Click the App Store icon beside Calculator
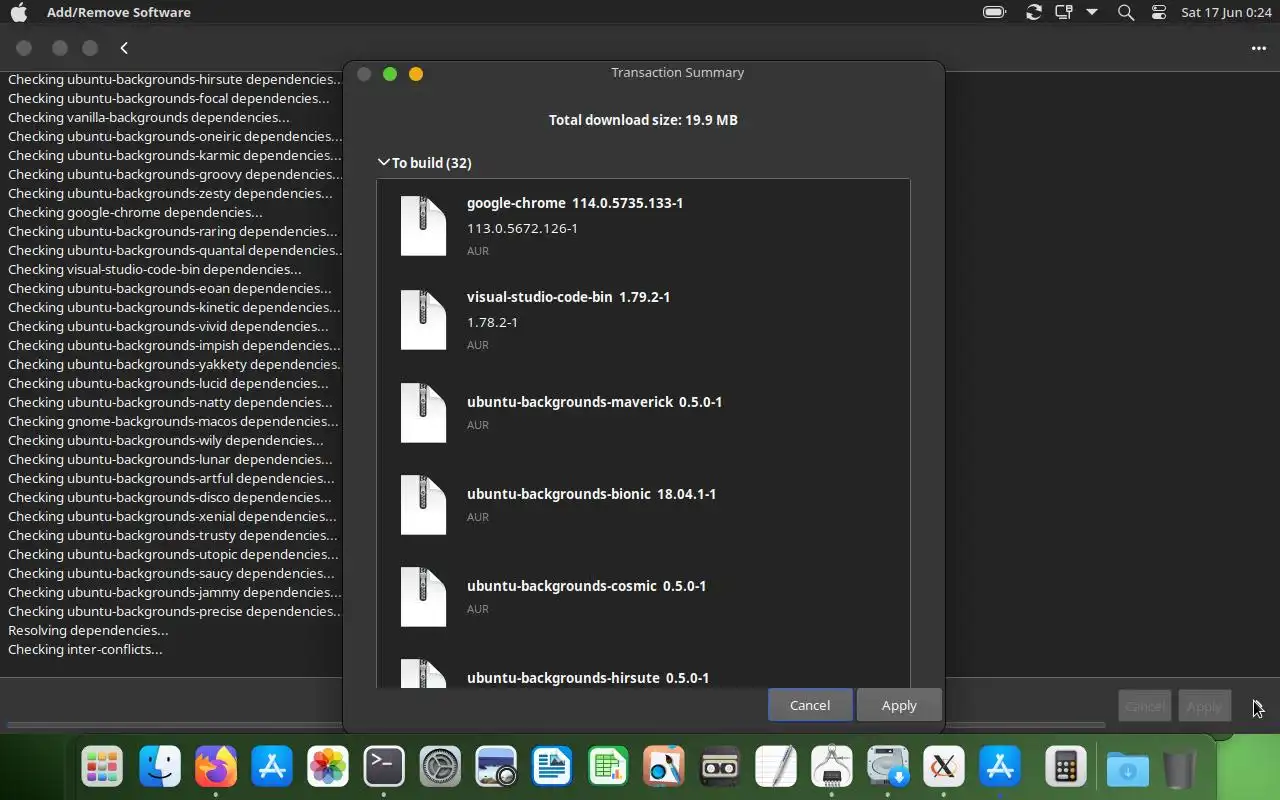 point(1000,767)
